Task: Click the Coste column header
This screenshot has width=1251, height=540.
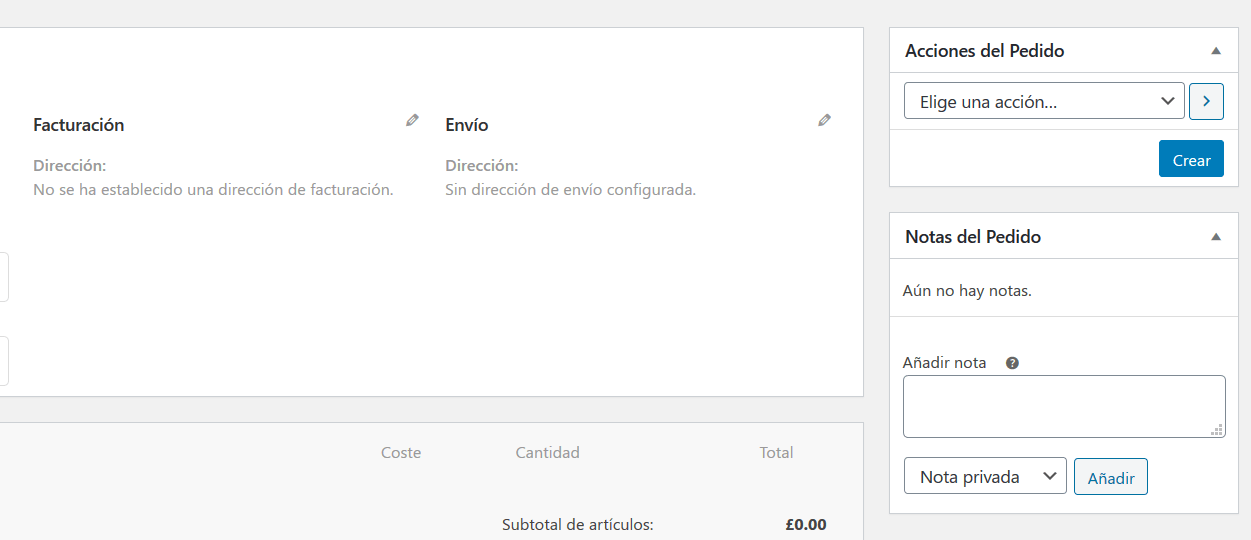Action: (401, 452)
